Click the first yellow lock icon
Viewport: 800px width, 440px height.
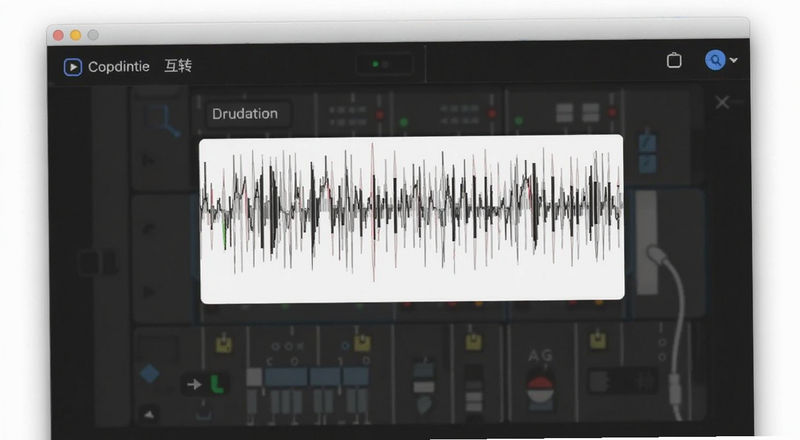[x=223, y=345]
